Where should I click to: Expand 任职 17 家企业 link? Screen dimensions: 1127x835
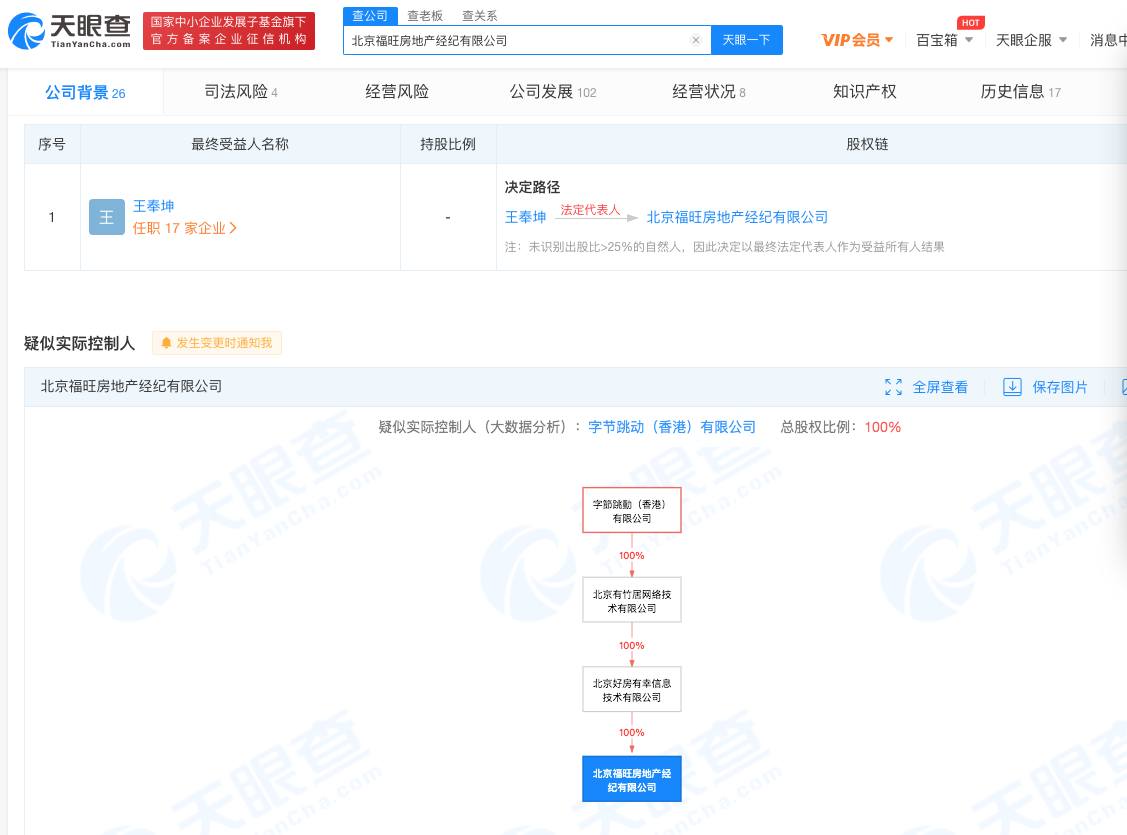(185, 229)
